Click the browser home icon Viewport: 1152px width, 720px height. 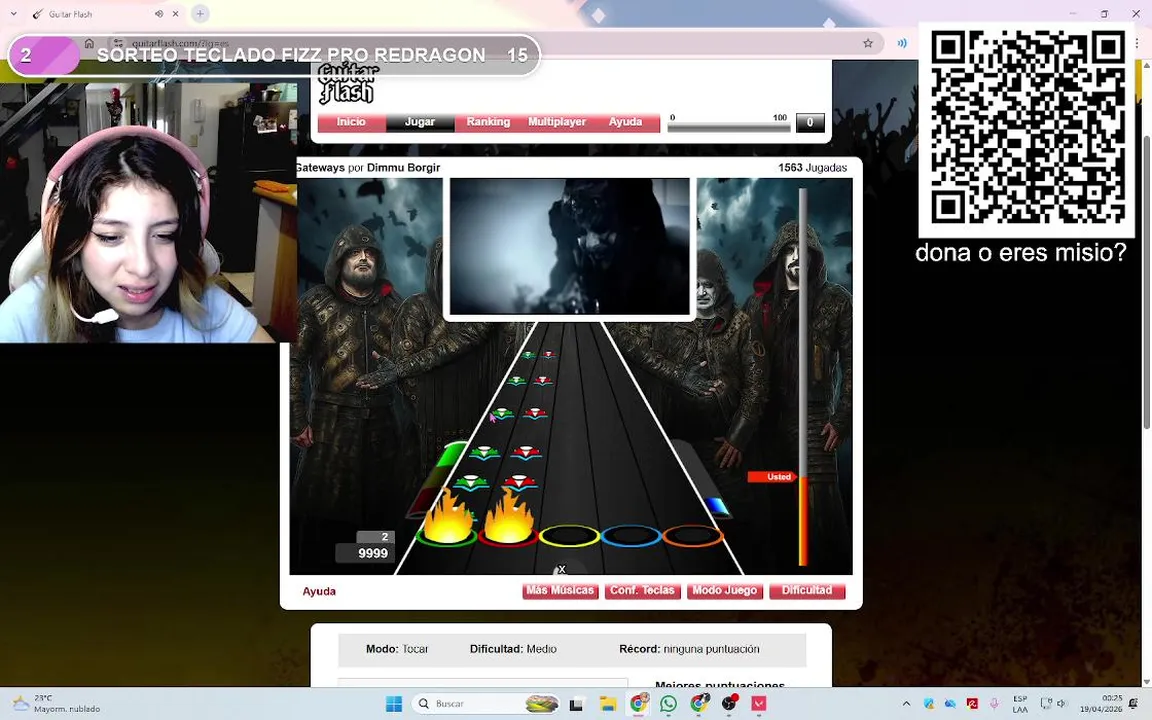[89, 43]
